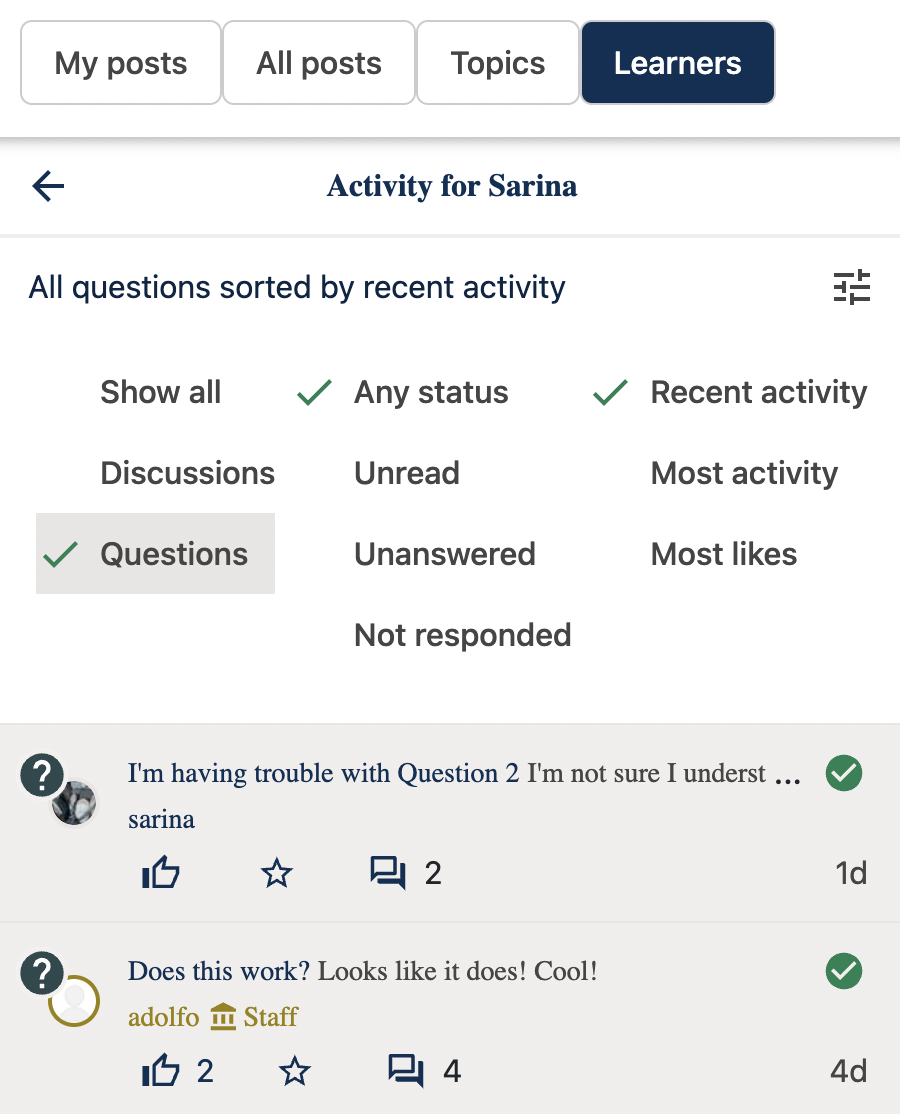Switch to the My posts tab
This screenshot has height=1114, width=900.
(121, 63)
